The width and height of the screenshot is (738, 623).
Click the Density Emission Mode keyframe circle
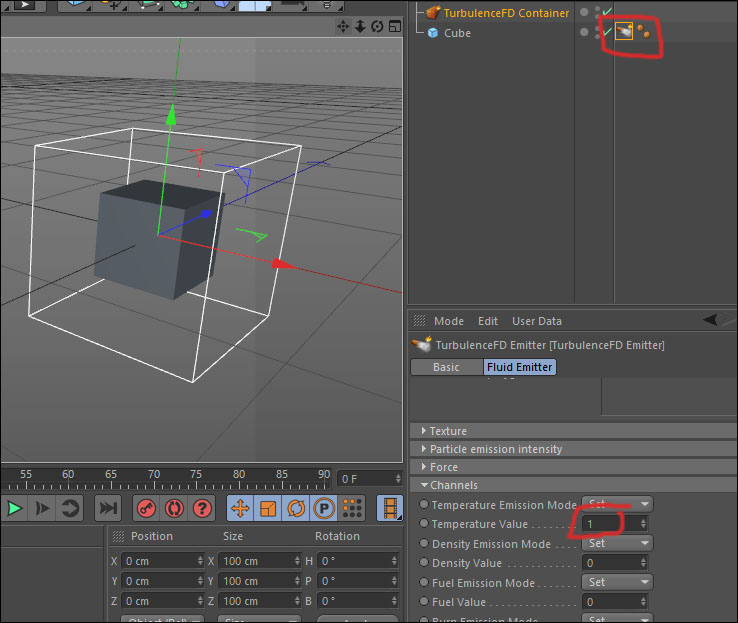[x=424, y=543]
